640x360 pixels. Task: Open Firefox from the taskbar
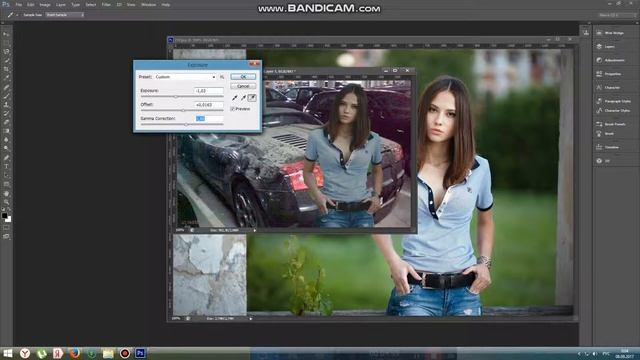(74, 353)
